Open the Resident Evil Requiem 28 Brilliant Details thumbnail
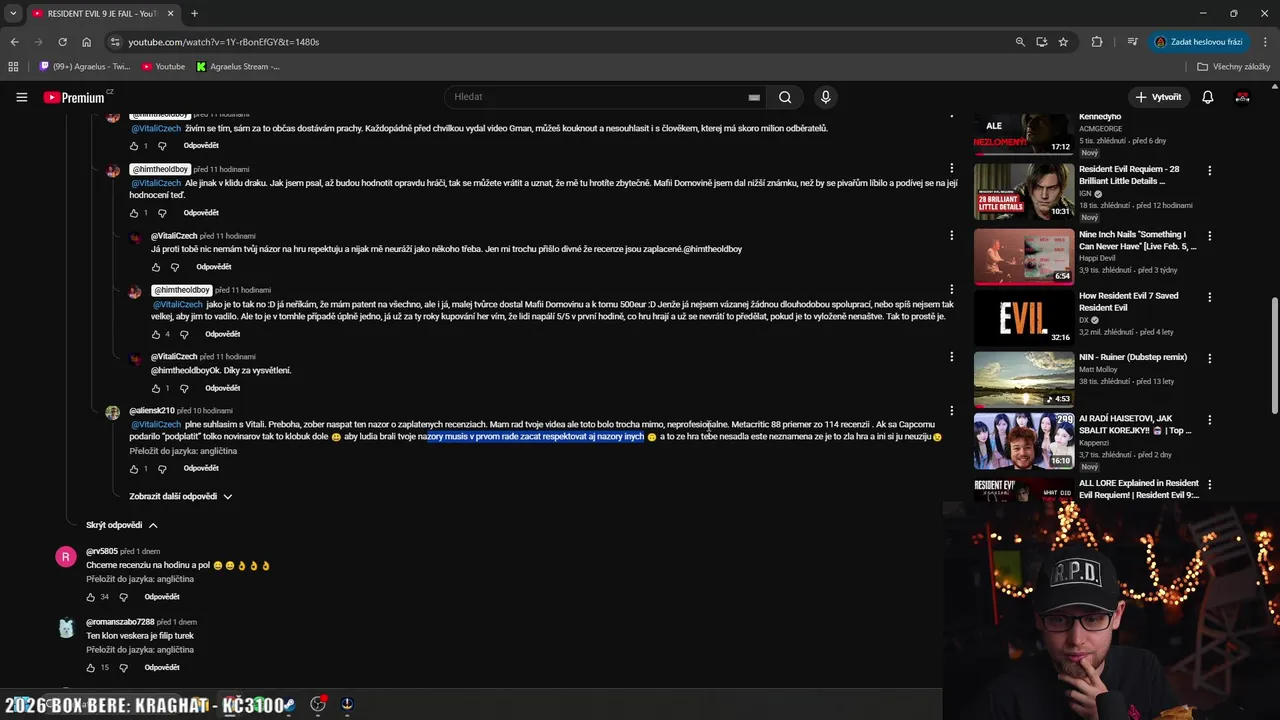 coord(1024,191)
